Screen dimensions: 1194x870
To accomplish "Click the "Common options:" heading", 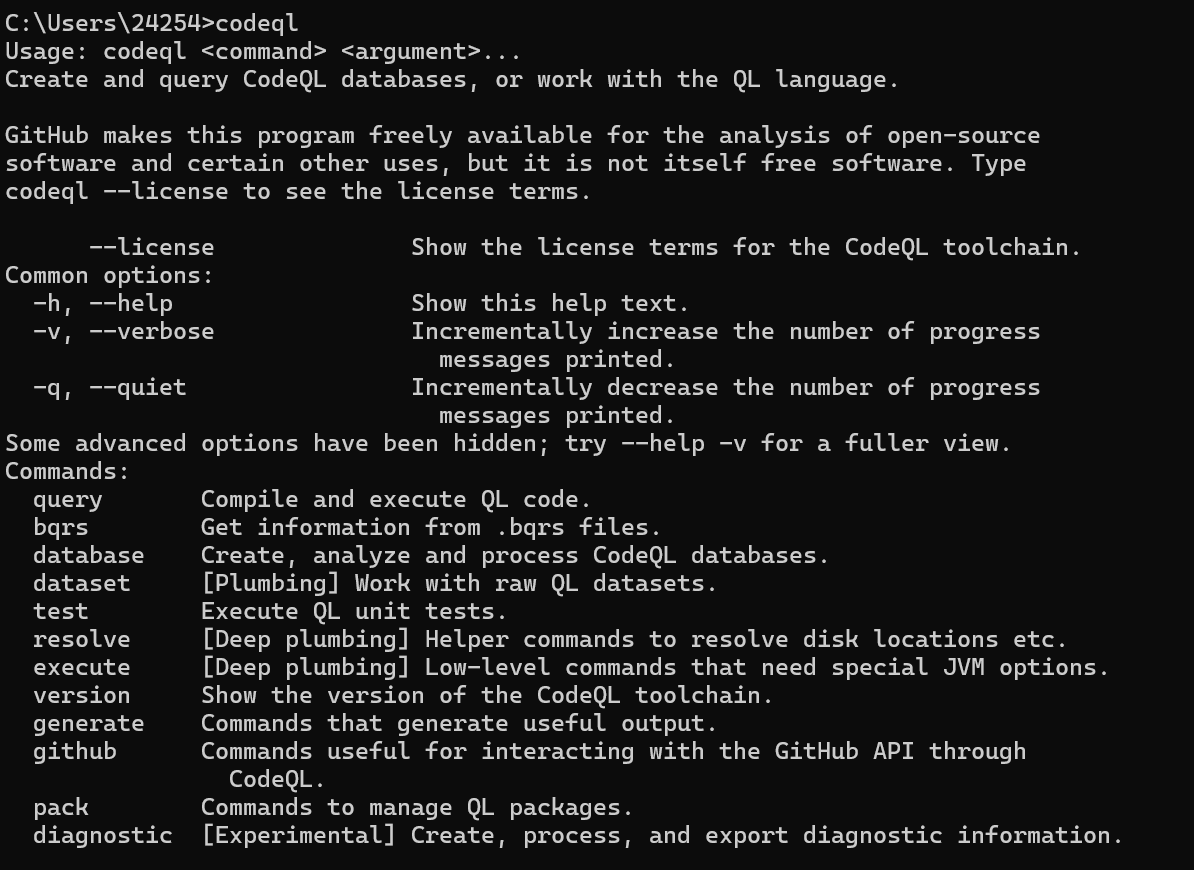I will coord(109,275).
